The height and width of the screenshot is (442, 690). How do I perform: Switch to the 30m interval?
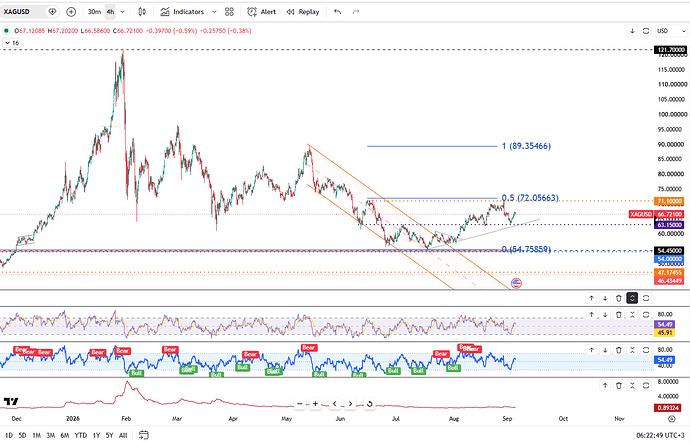(94, 12)
